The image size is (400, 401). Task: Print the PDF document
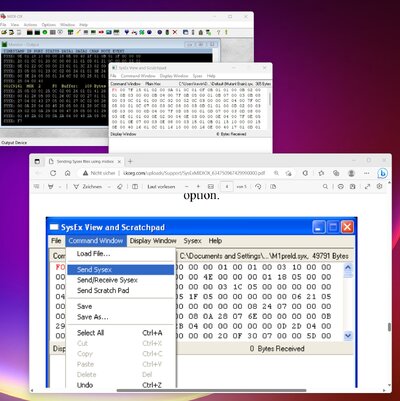[341, 186]
